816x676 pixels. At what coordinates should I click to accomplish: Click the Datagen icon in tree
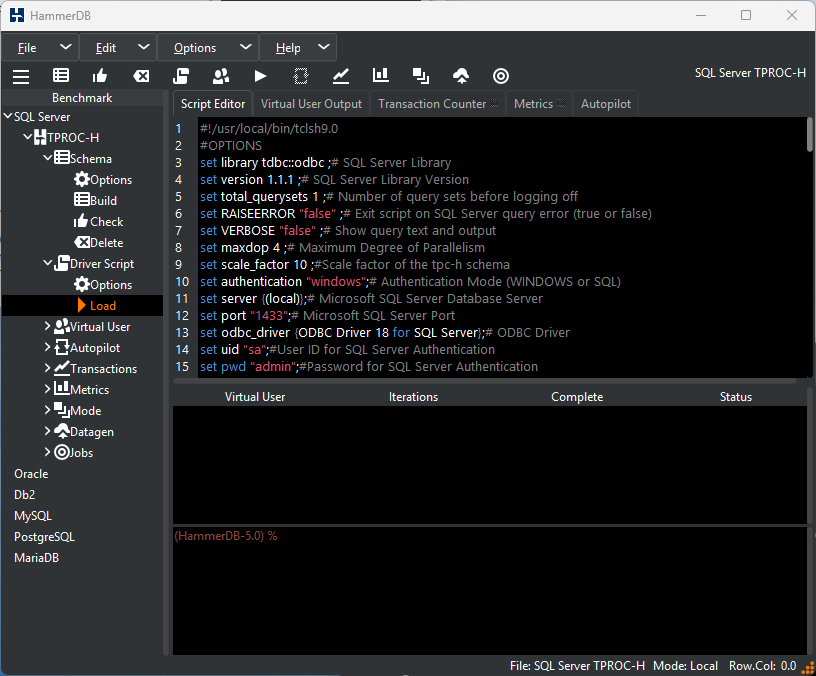point(62,431)
